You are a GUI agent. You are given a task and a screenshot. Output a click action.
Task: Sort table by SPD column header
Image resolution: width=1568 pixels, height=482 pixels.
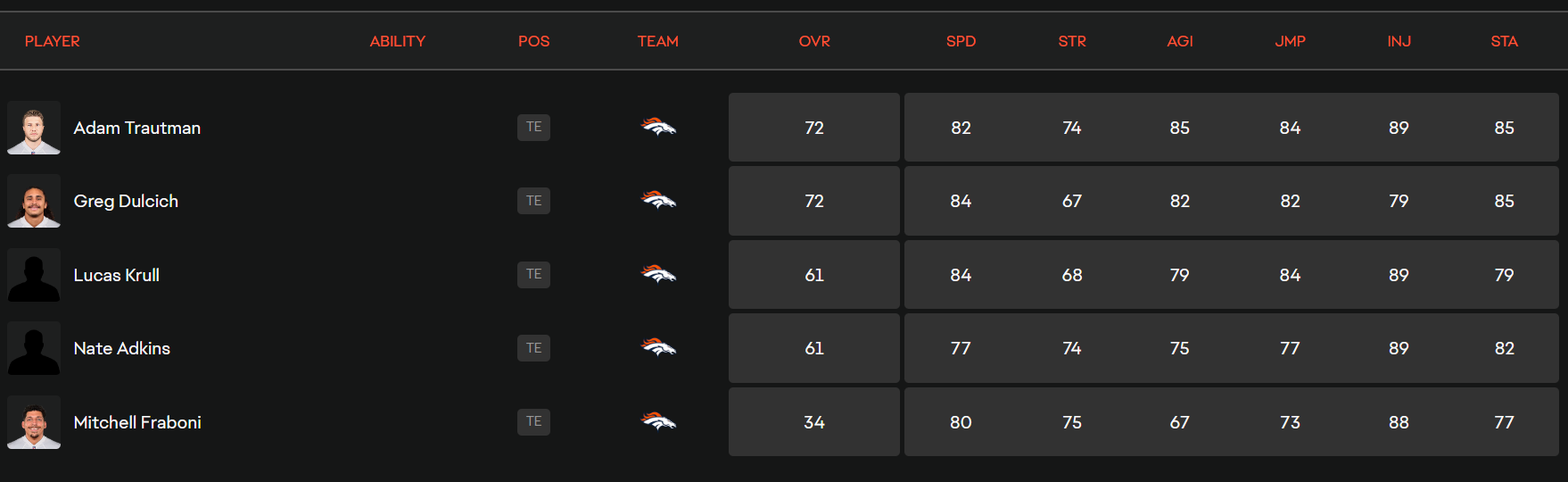coord(961,41)
